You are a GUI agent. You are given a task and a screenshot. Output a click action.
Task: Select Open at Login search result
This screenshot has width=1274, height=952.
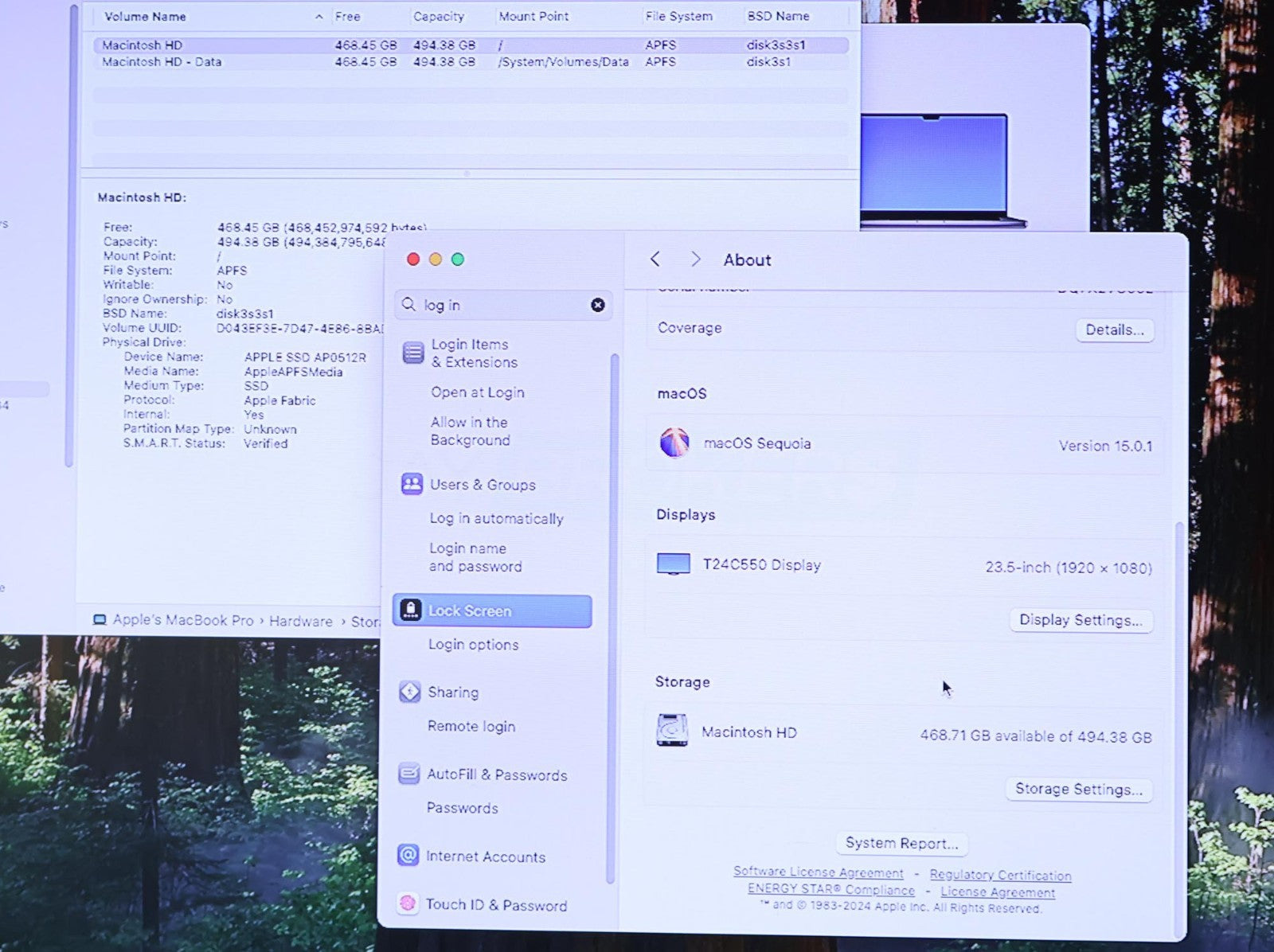(478, 392)
